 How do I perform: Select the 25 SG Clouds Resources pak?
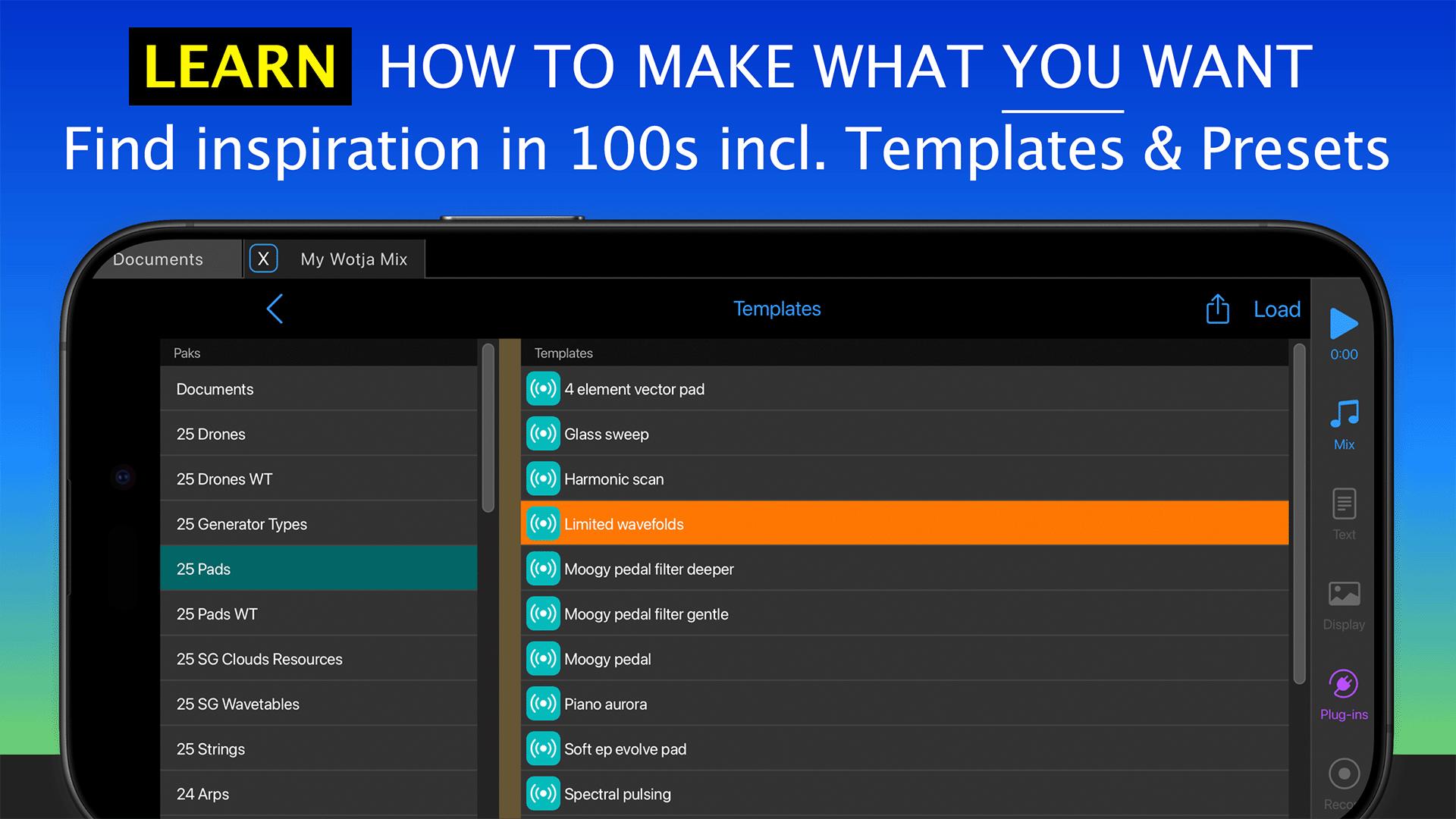coord(318,658)
